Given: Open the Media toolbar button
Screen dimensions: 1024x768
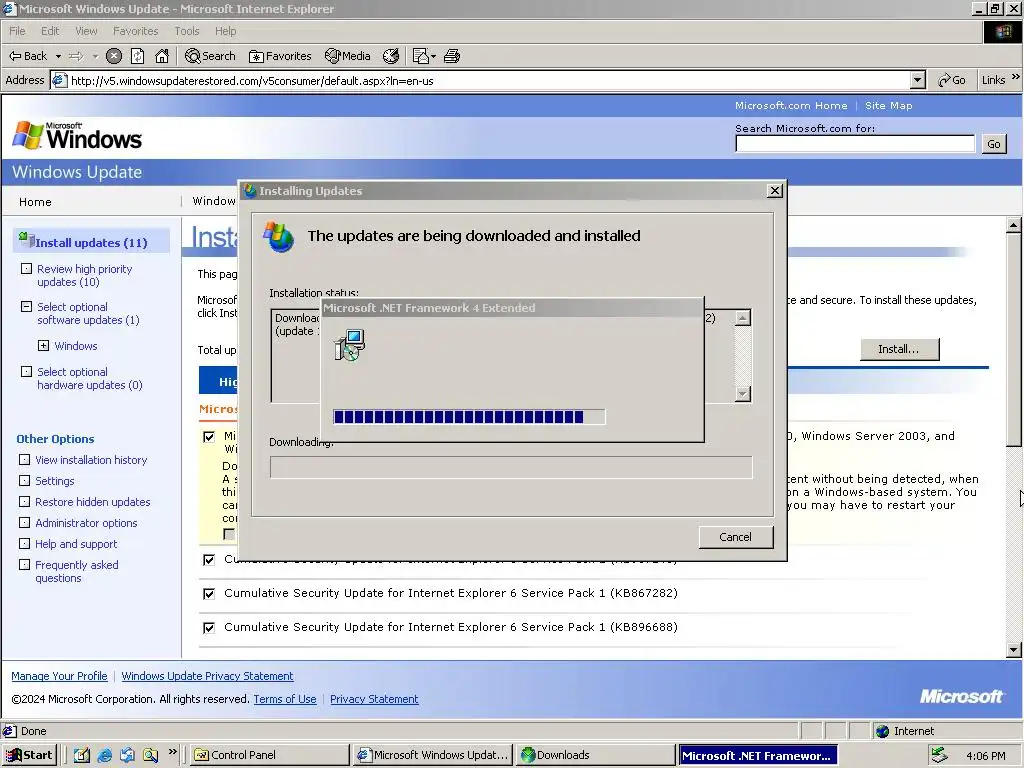Looking at the screenshot, I should click(348, 56).
